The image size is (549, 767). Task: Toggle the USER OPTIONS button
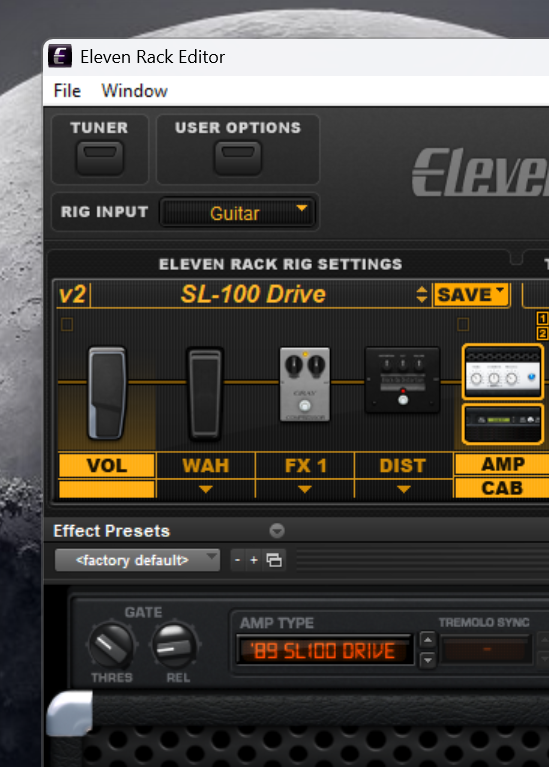[x=238, y=158]
